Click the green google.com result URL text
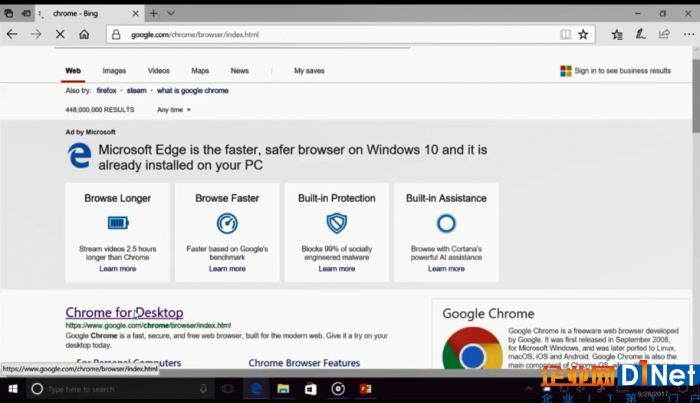 coord(148,325)
